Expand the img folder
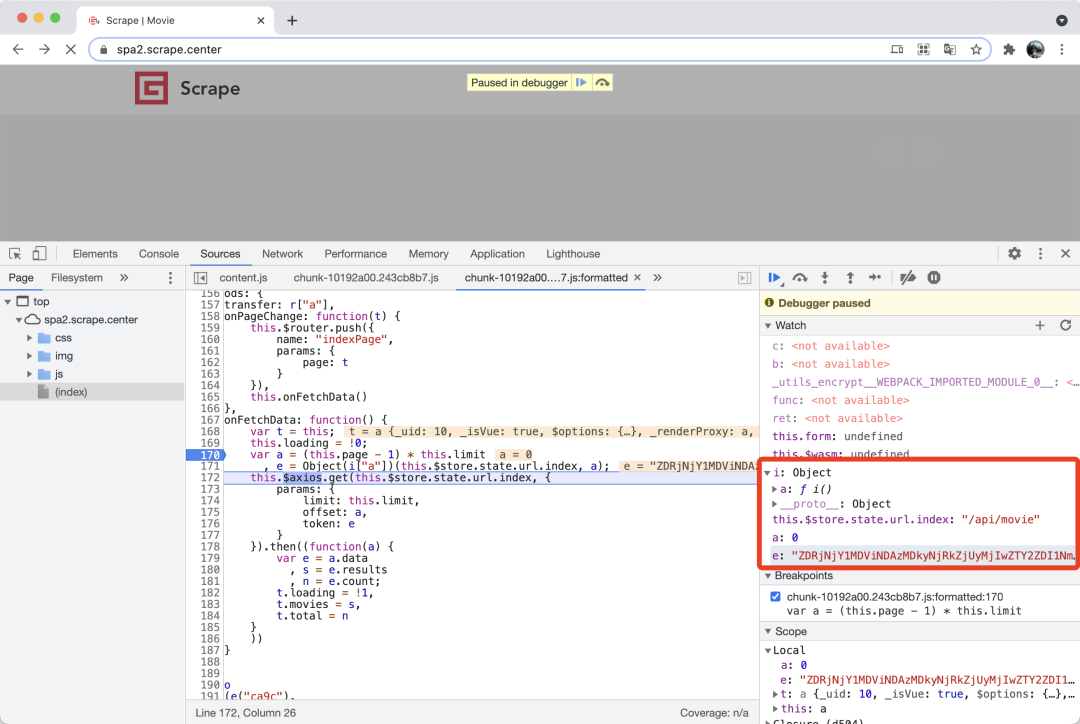The image size is (1080, 724). 30,355
